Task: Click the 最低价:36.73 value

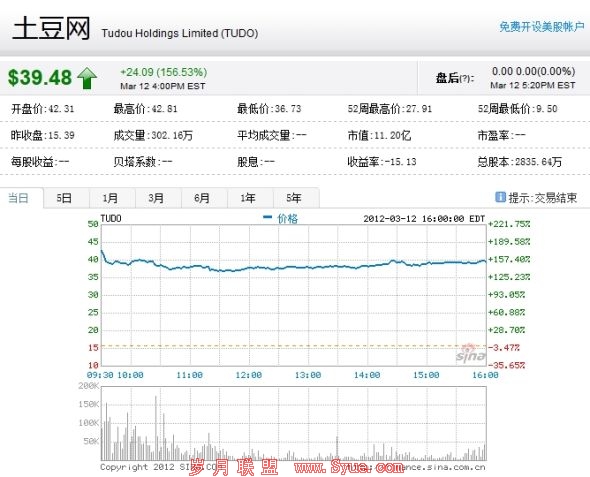Action: coord(269,109)
